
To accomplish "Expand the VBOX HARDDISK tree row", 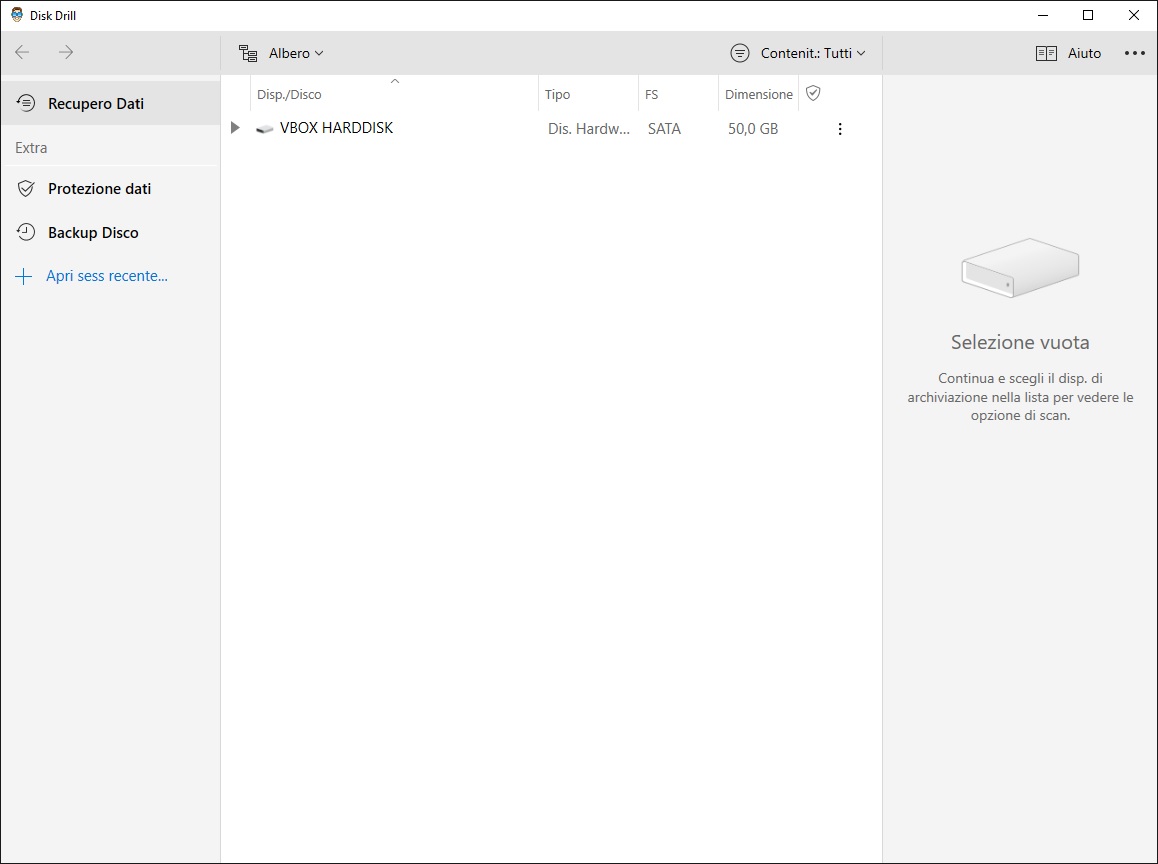I will pyautogui.click(x=235, y=128).
